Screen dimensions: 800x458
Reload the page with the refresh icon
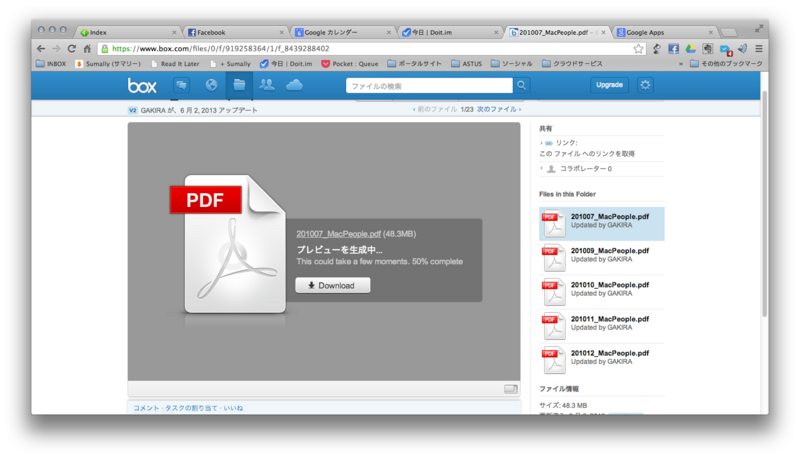[71, 48]
